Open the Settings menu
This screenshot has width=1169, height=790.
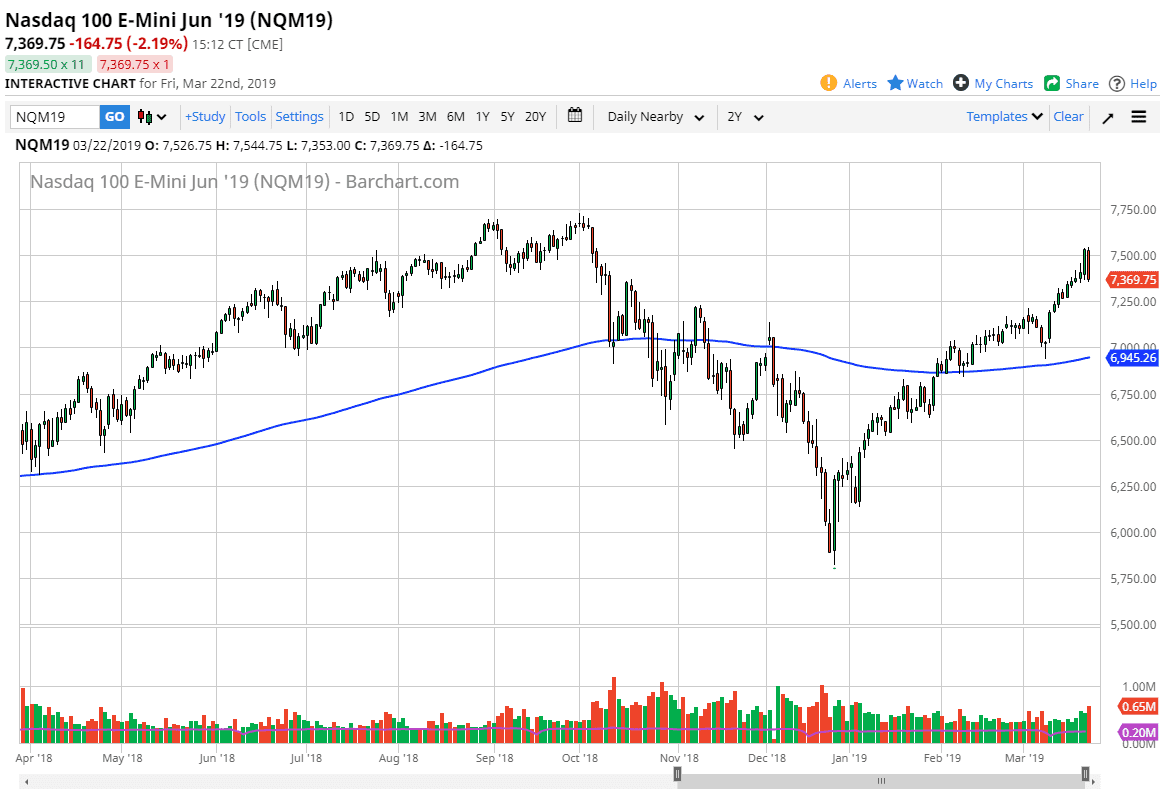299,116
